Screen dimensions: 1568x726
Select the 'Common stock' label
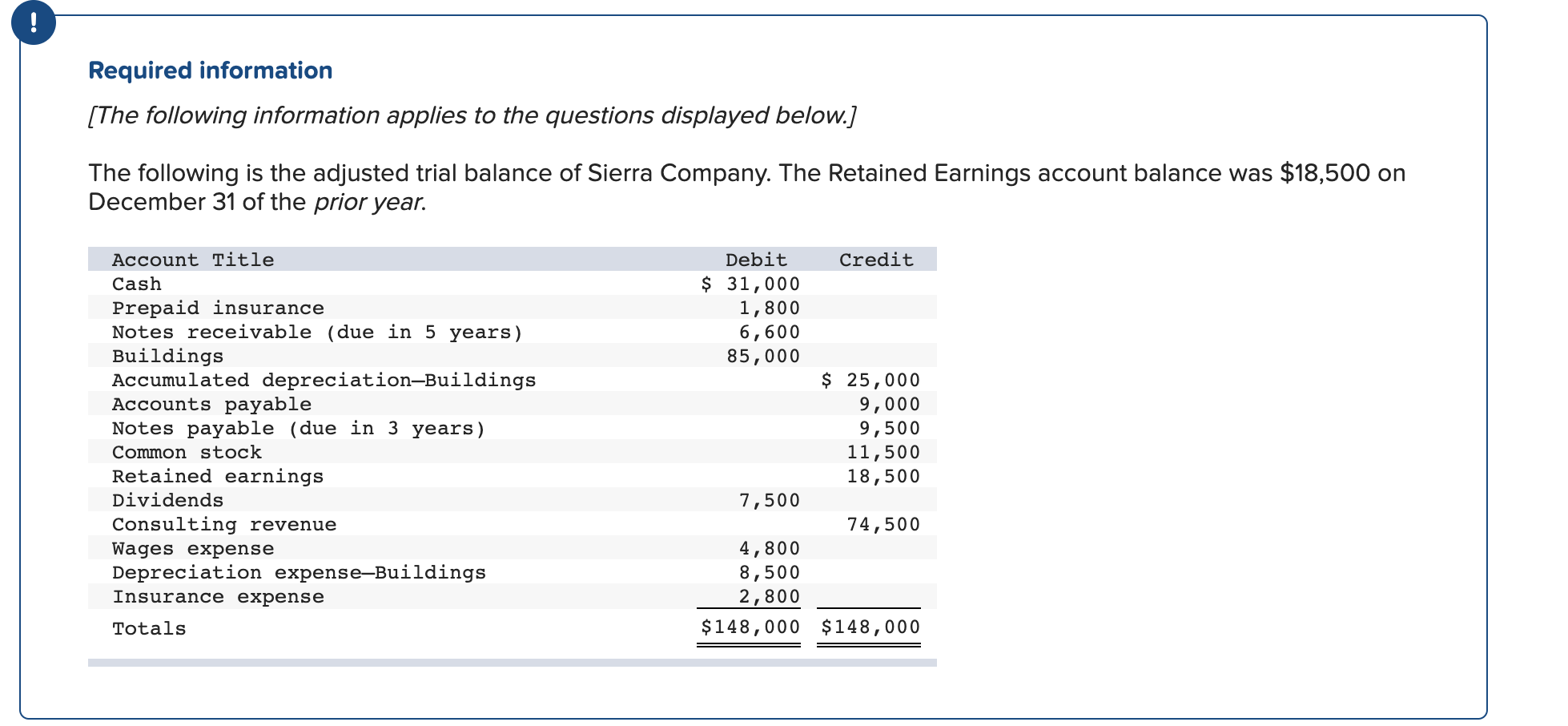187,452
